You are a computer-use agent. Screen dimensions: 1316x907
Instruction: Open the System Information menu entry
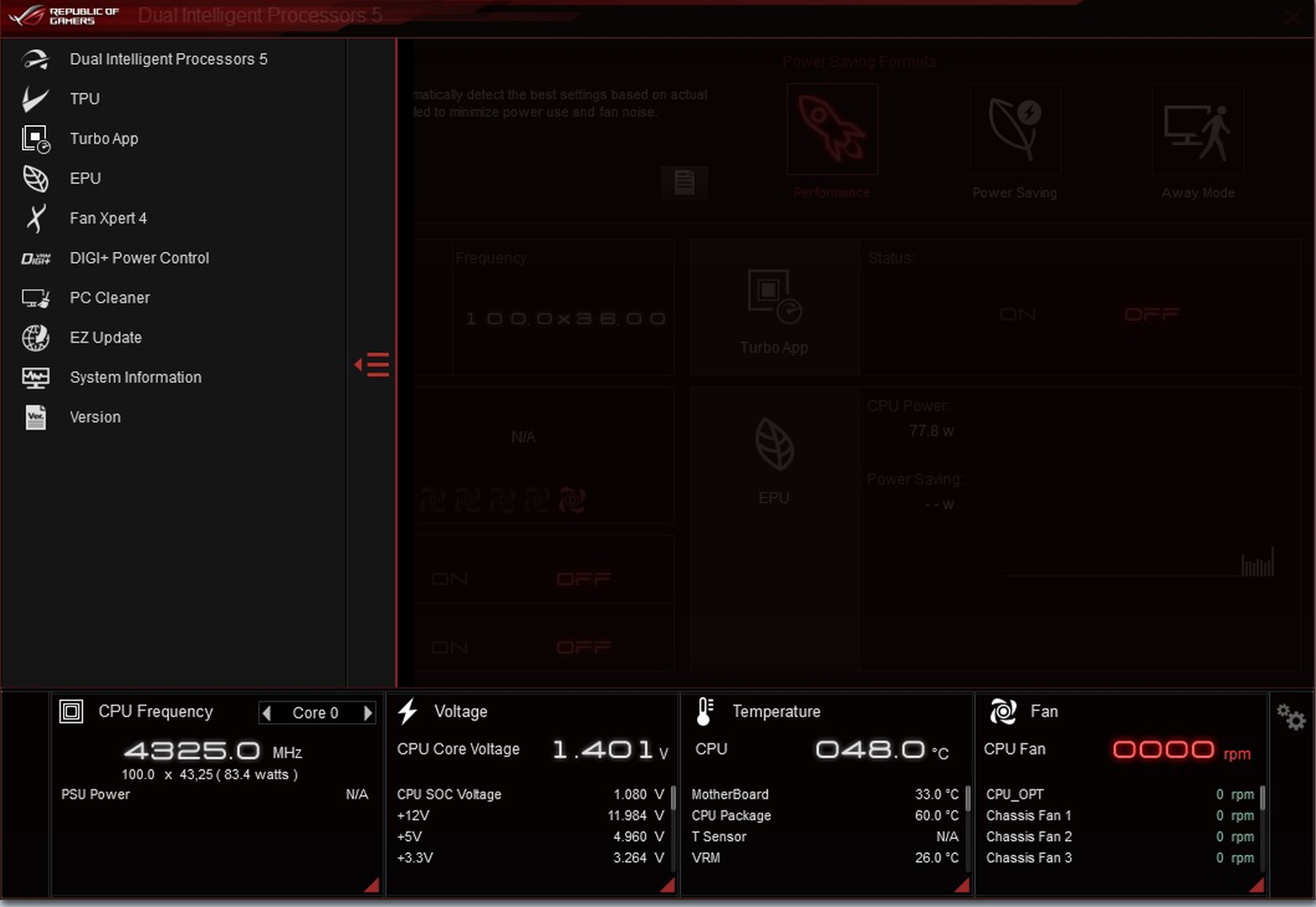coord(135,377)
